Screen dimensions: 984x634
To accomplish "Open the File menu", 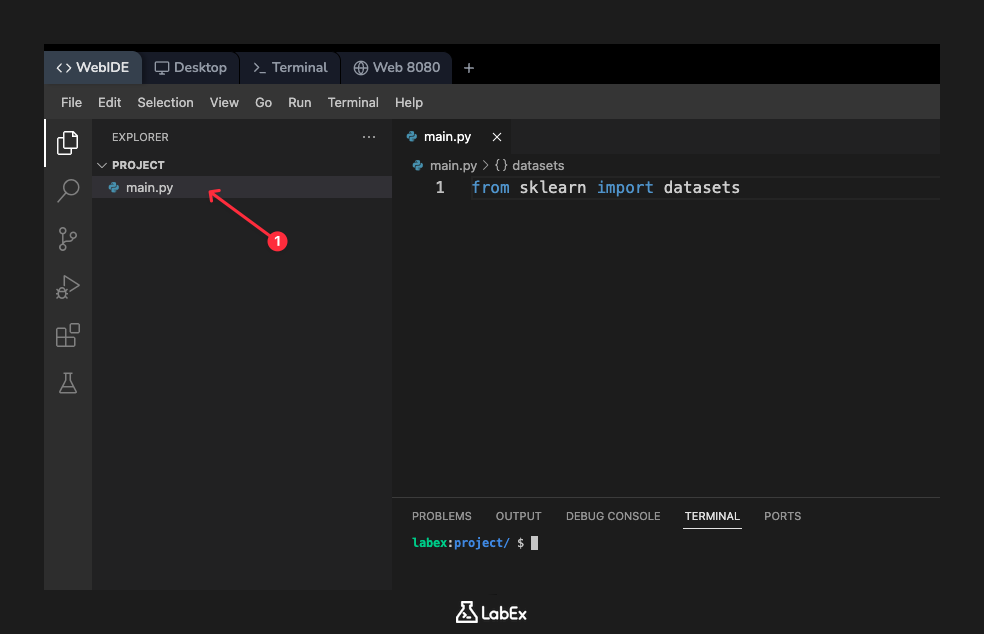I will coord(70,102).
